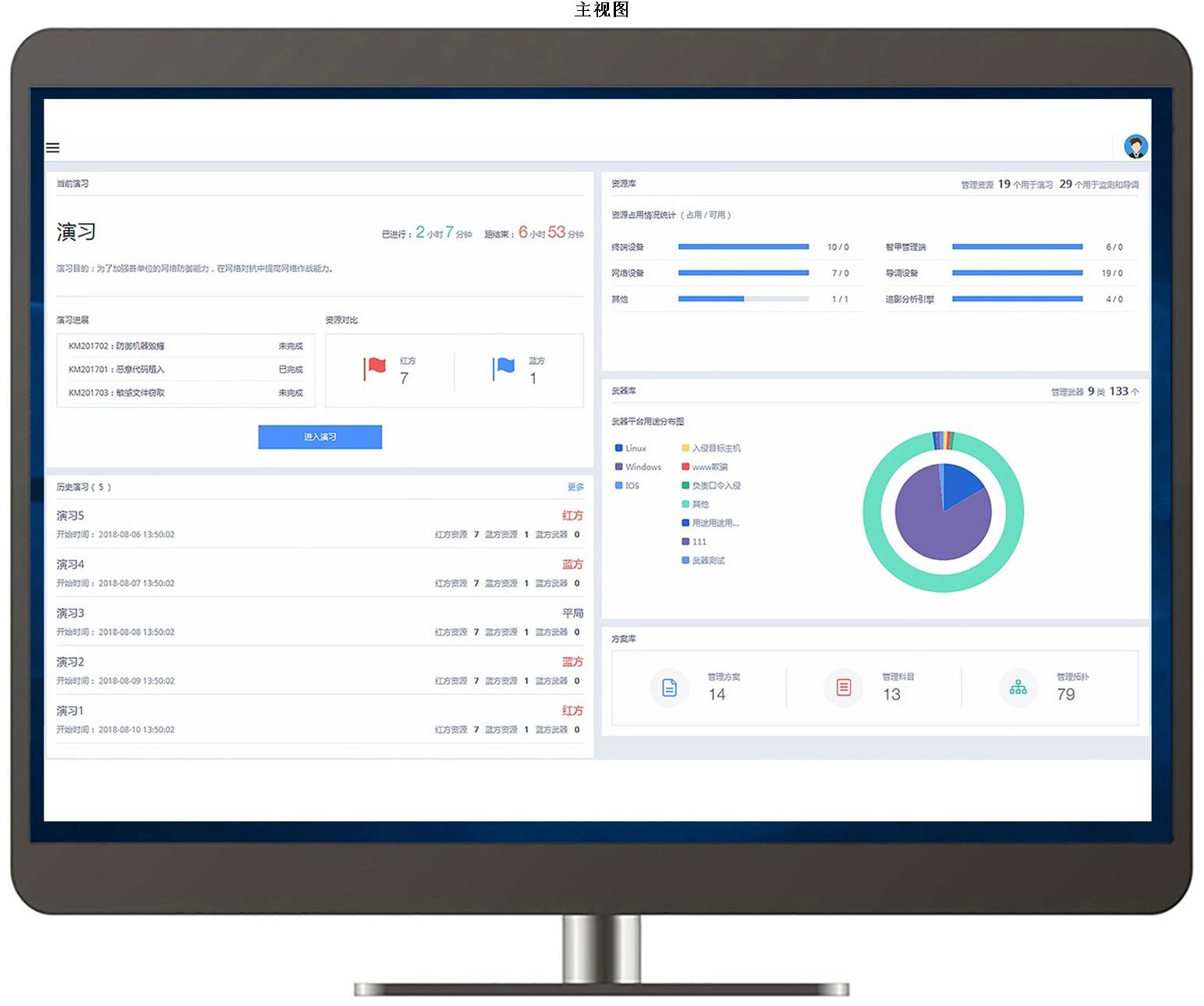Click the 终端设备 usage bar

pos(743,246)
